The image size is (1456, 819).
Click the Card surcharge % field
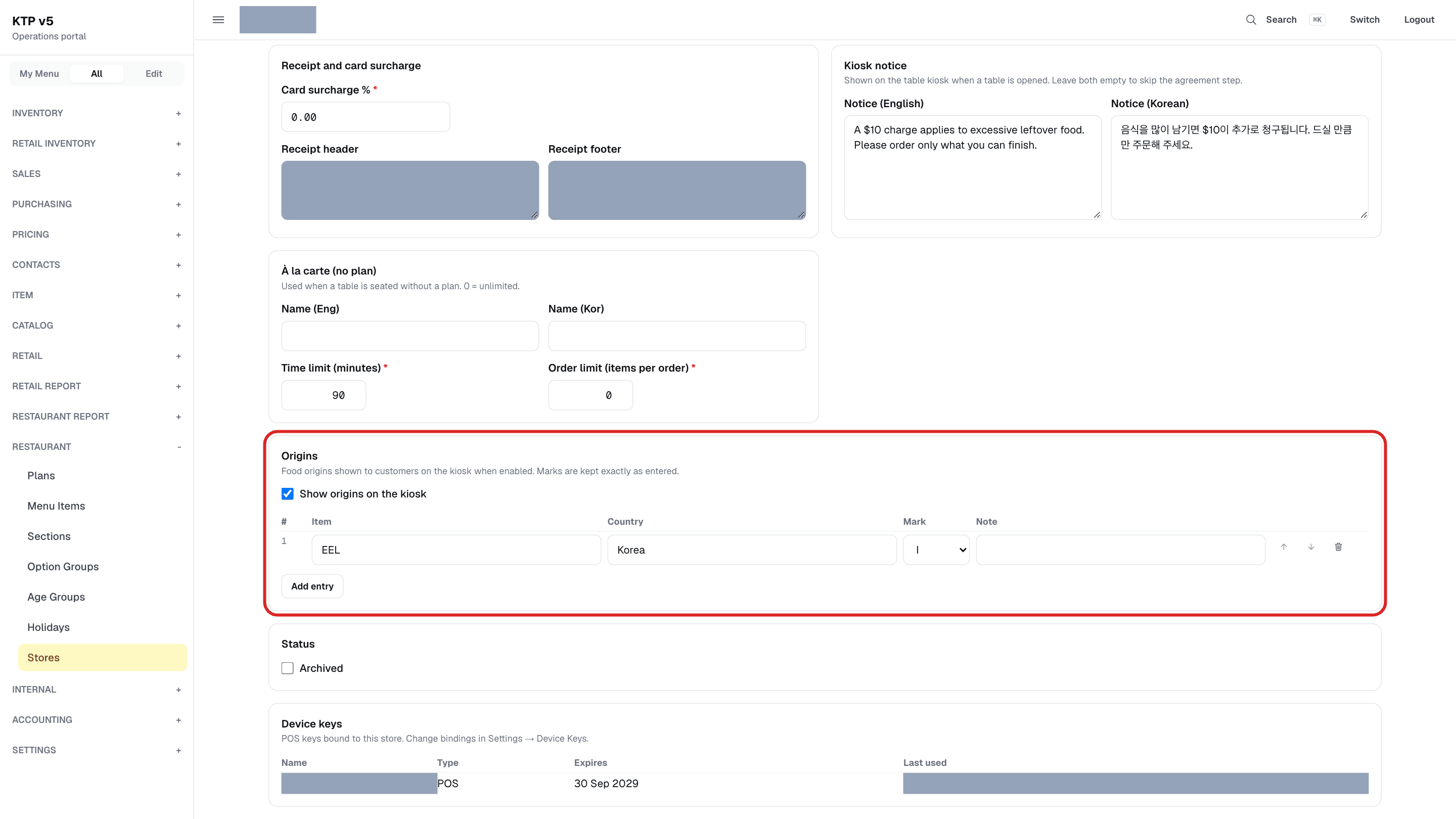tap(366, 117)
